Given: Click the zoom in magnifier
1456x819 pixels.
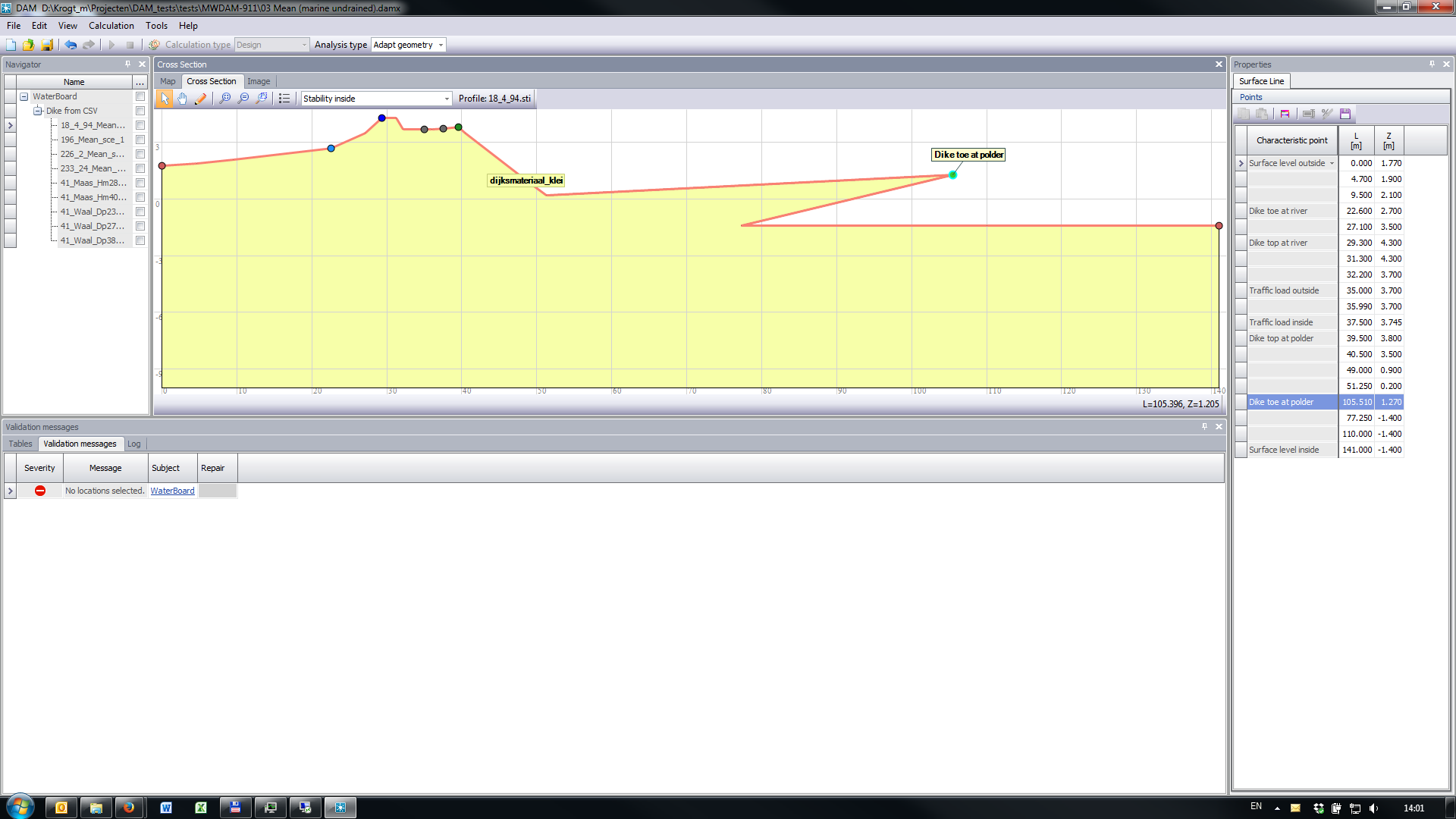Looking at the screenshot, I should (x=225, y=99).
